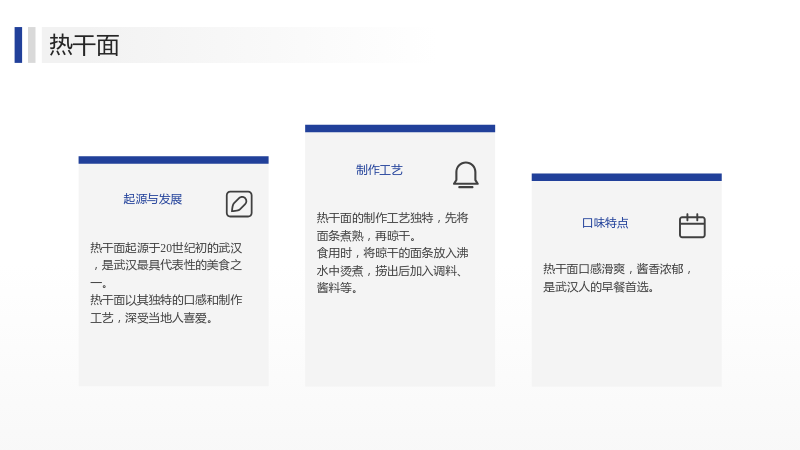Image resolution: width=800 pixels, height=450 pixels.
Task: Select text about 独特的口感和制作工艺
Action: click(x=166, y=309)
